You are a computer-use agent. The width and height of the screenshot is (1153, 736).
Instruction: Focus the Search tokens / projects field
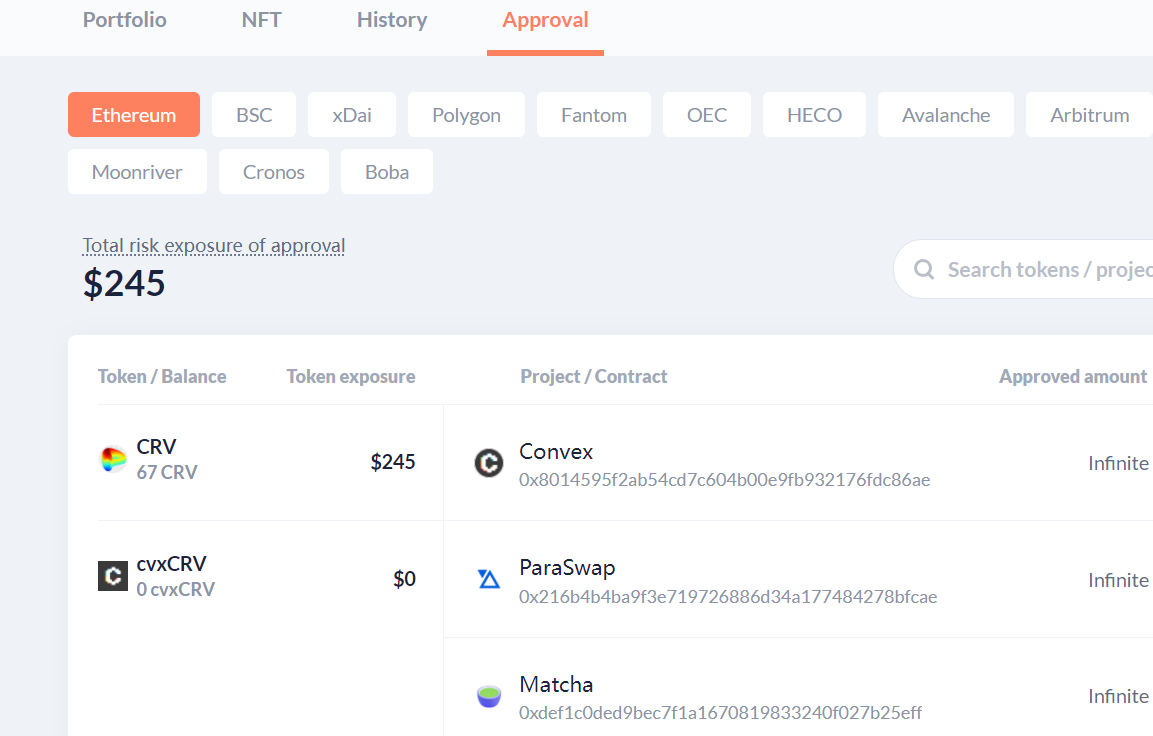click(1024, 269)
